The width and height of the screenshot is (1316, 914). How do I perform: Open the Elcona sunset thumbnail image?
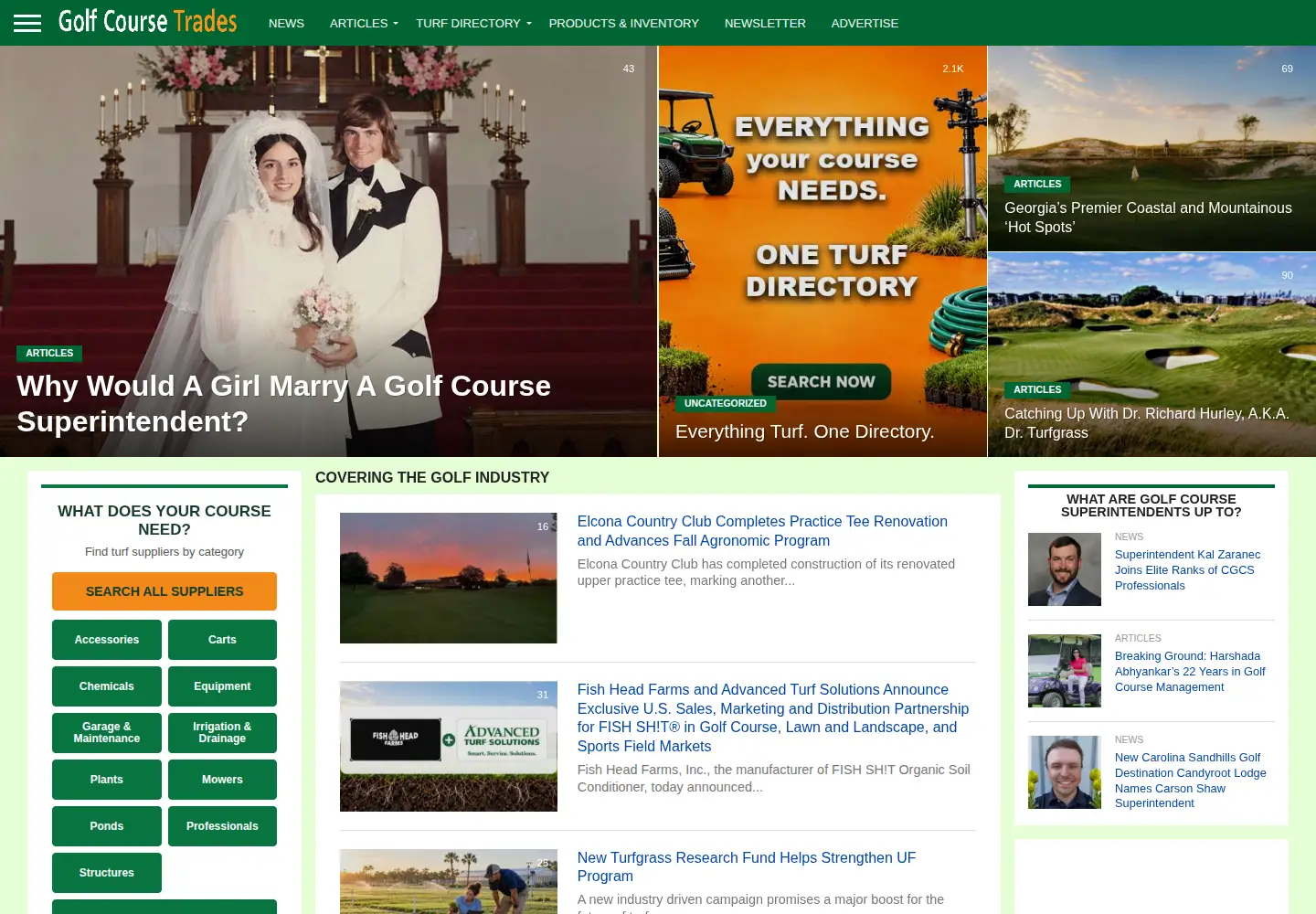[448, 578]
